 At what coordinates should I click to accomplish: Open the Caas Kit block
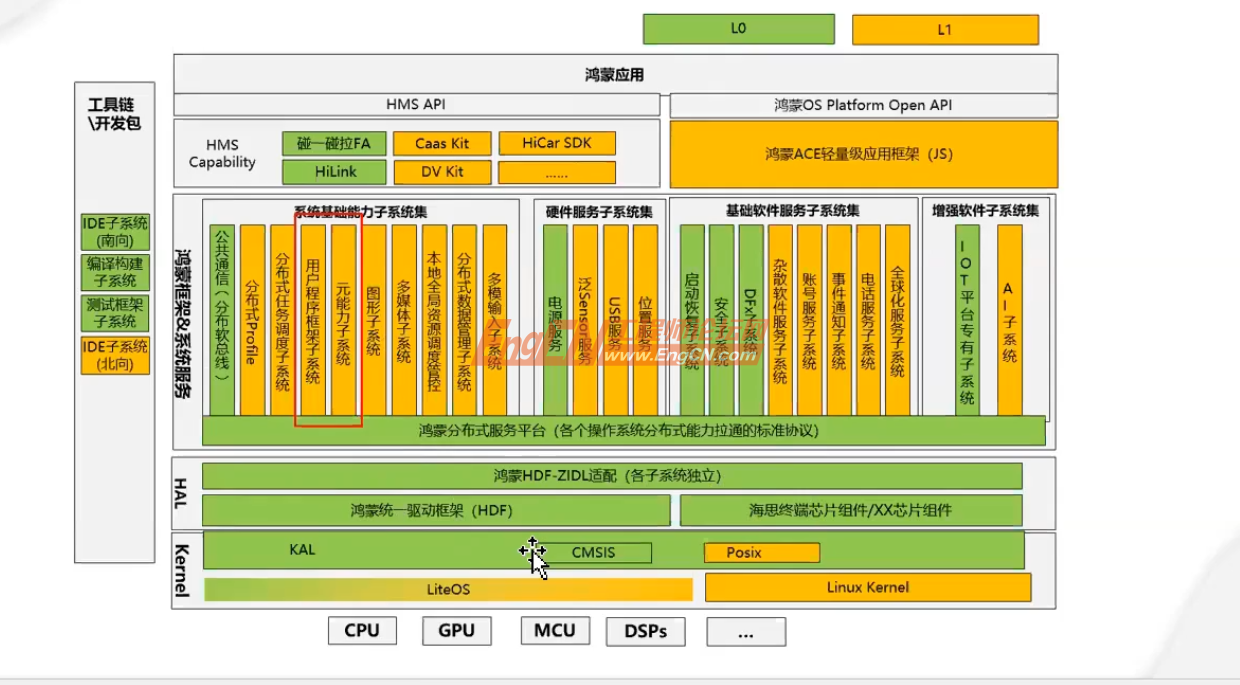click(443, 143)
